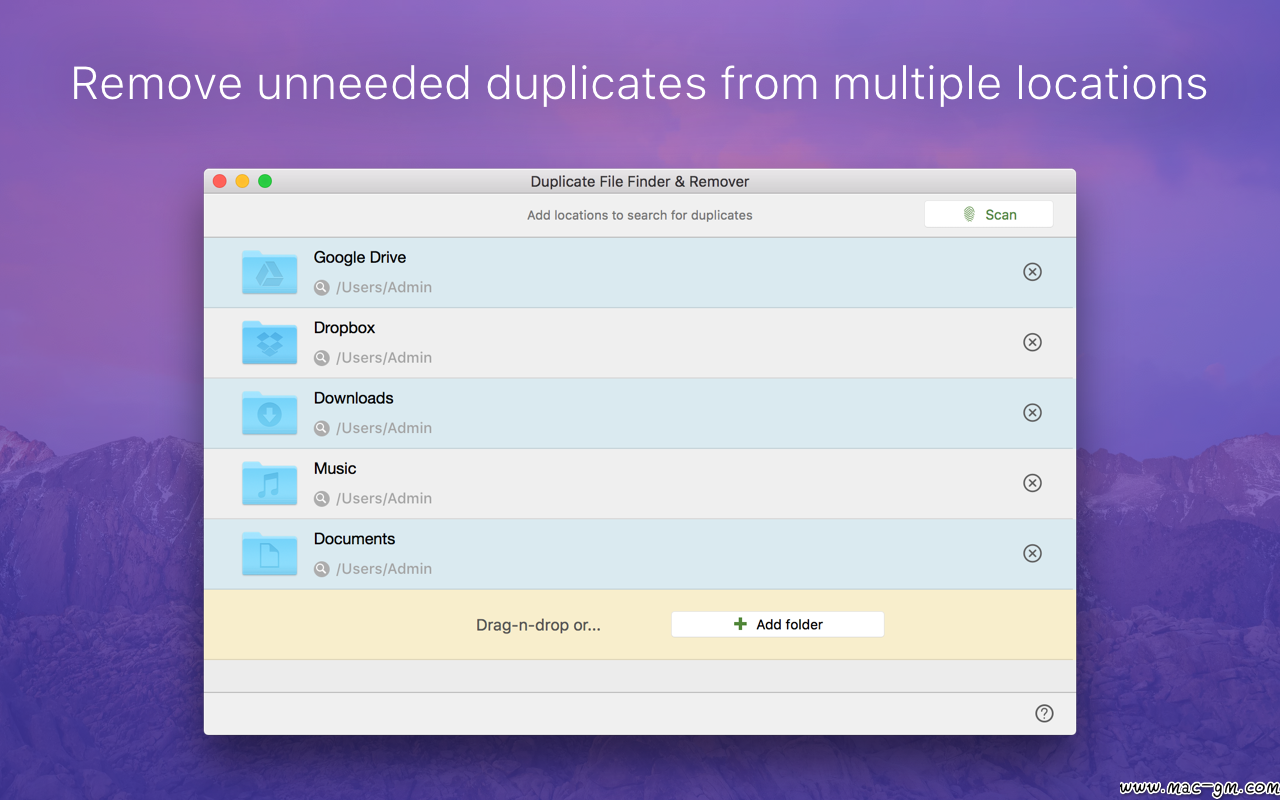
Task: Click the "Google Drive" name text
Action: pyautogui.click(x=360, y=257)
